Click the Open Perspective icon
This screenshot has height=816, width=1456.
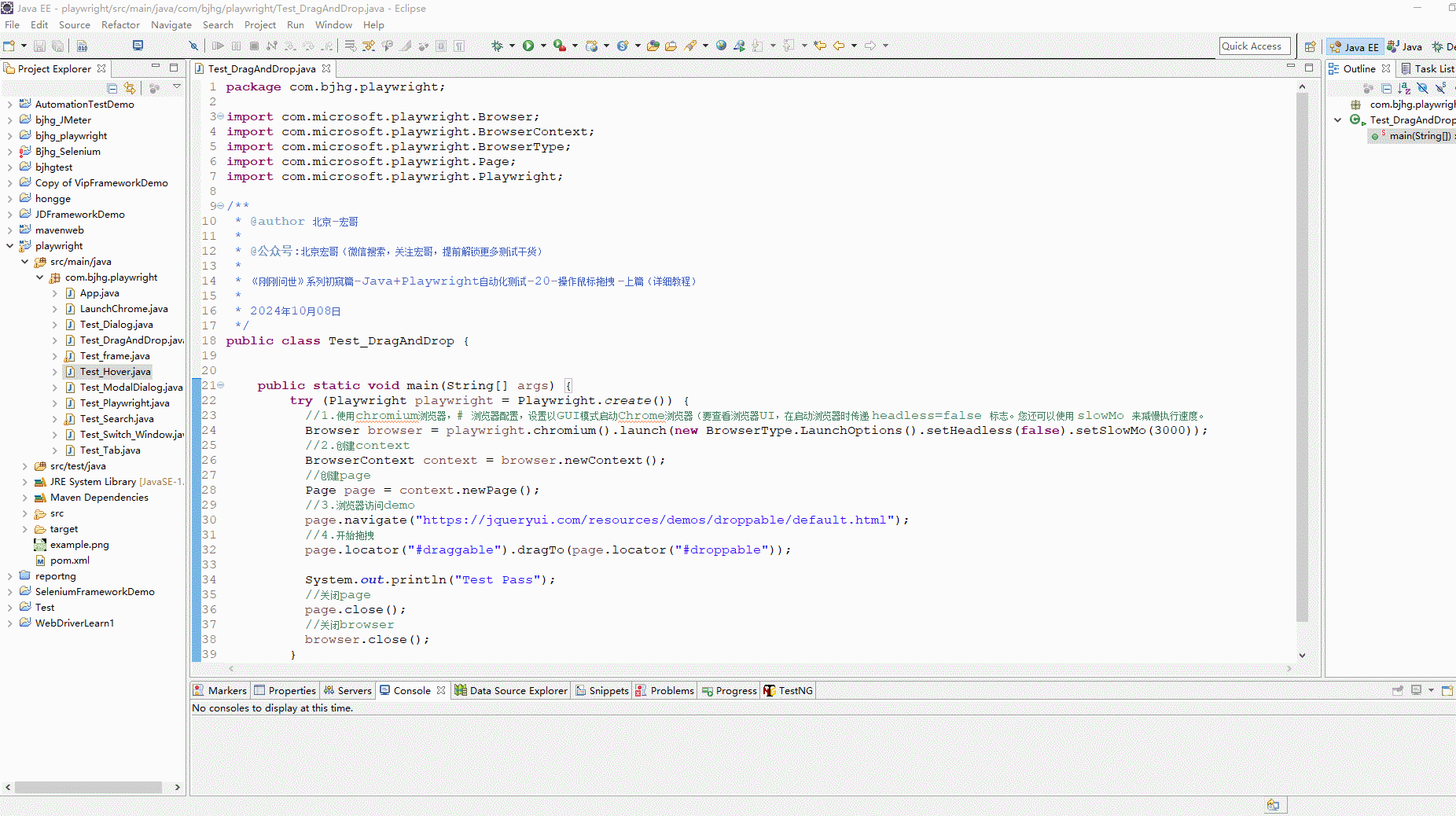point(1310,46)
